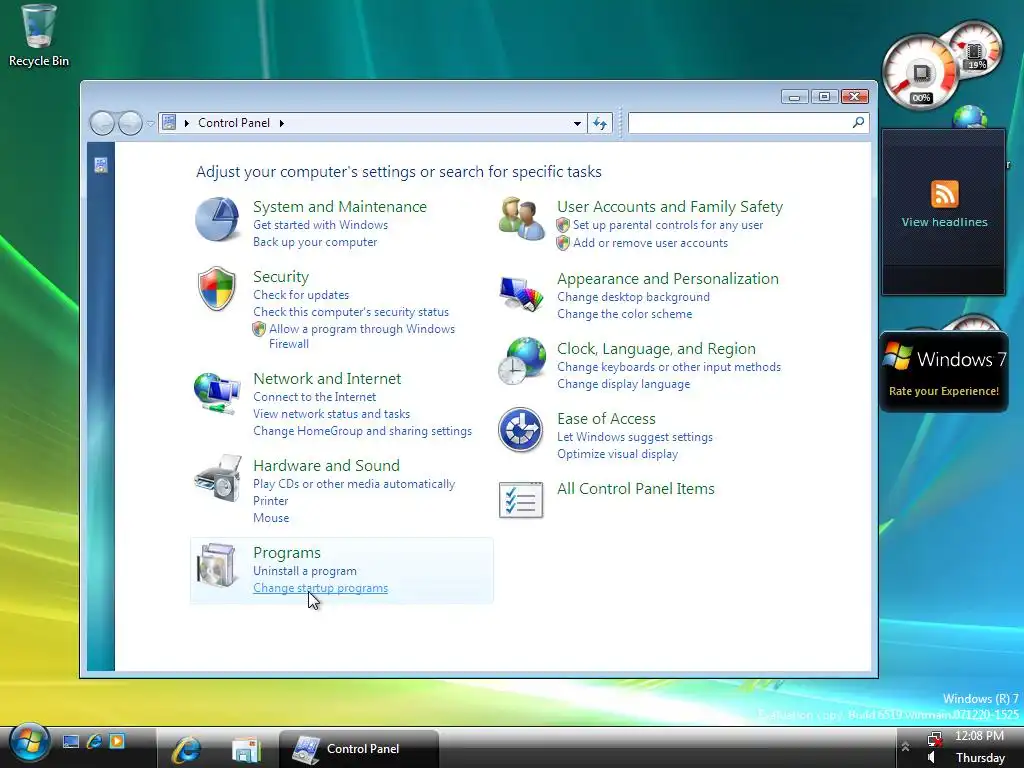Click the Refresh button by the address bar
The image size is (1024, 768).
(600, 123)
